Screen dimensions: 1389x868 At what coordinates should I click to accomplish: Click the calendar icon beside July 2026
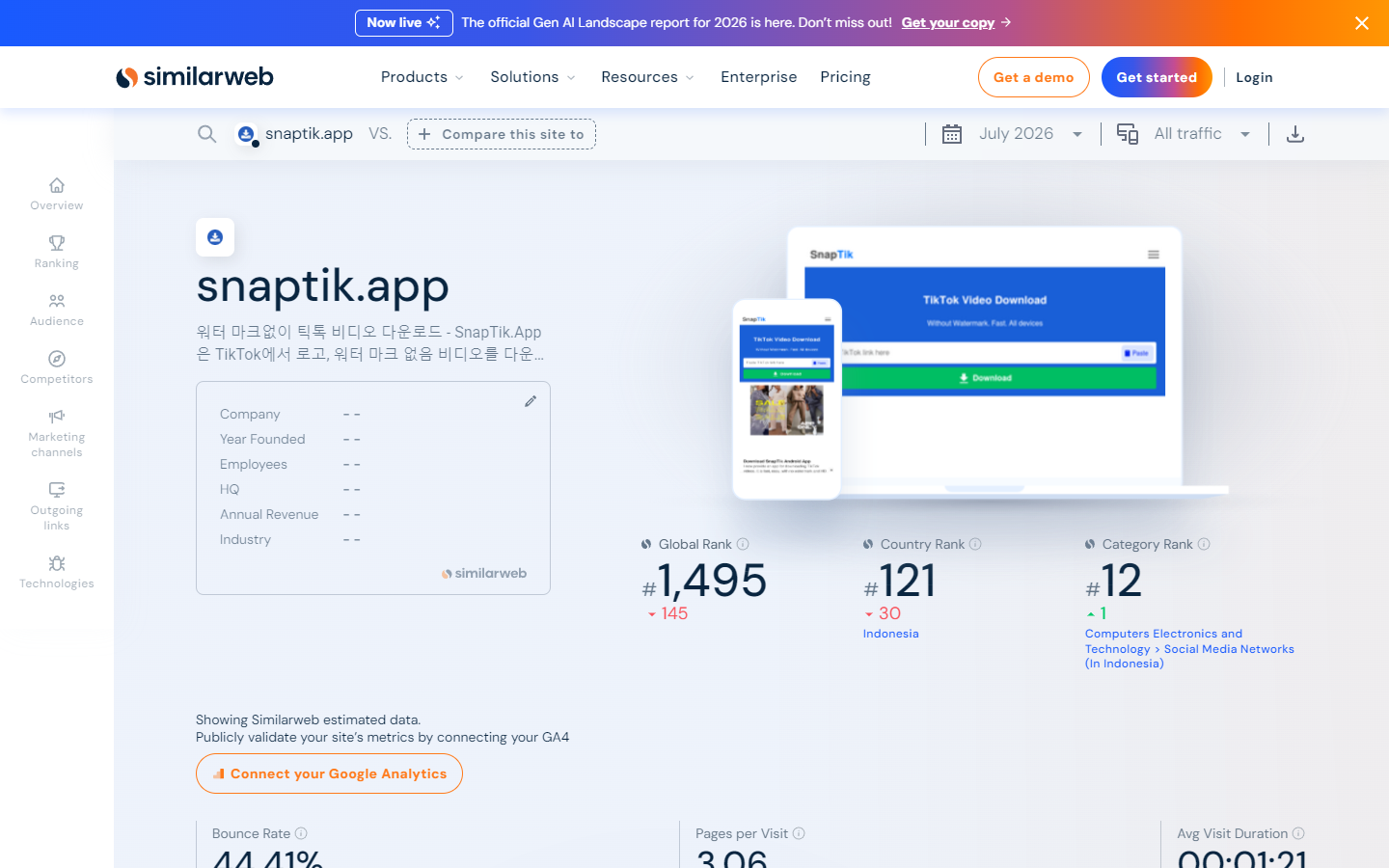coord(952,134)
